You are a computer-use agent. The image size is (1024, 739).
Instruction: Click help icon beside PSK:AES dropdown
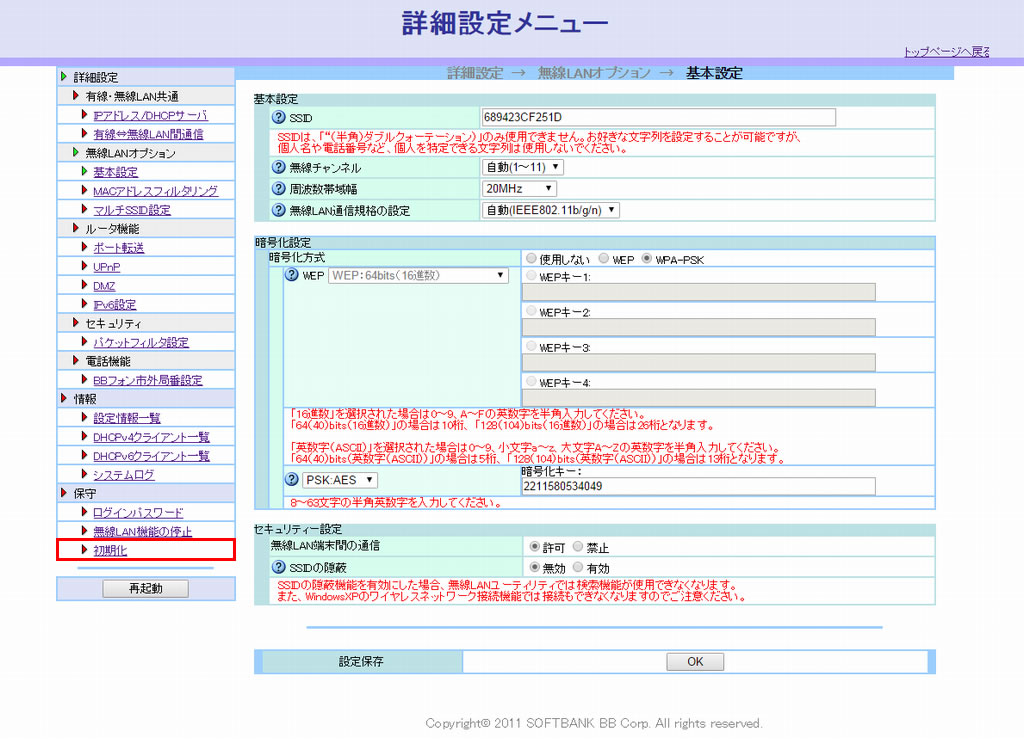click(293, 480)
